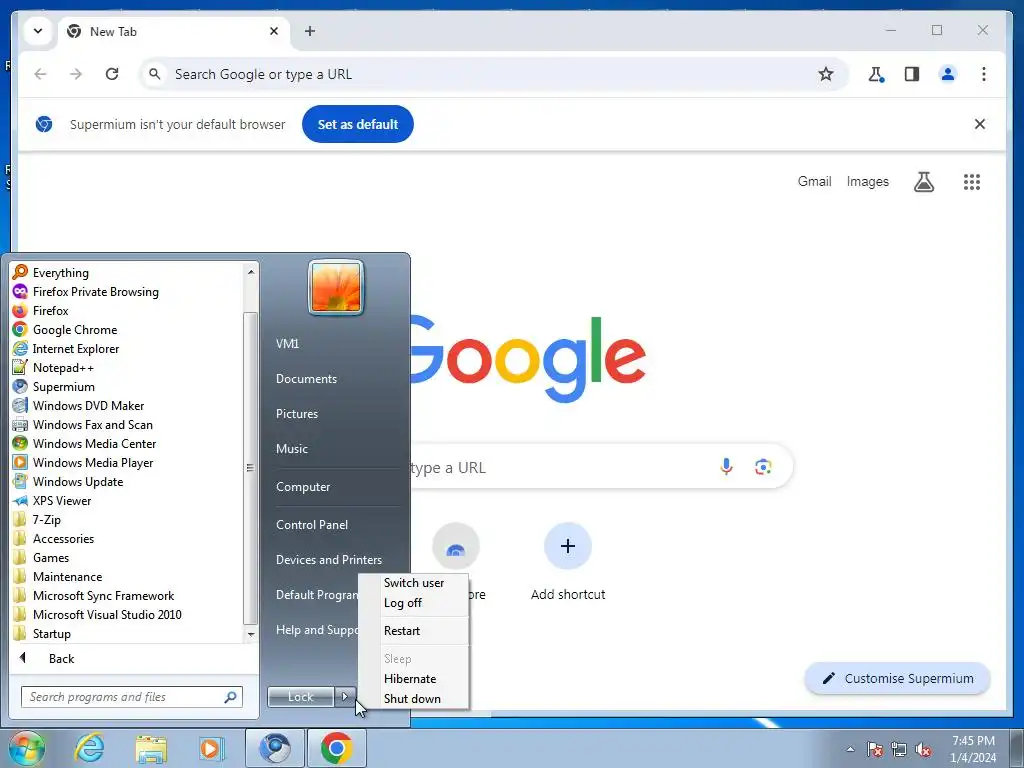Open Search Labs flask on the page
The image size is (1024, 768).
coord(923,182)
